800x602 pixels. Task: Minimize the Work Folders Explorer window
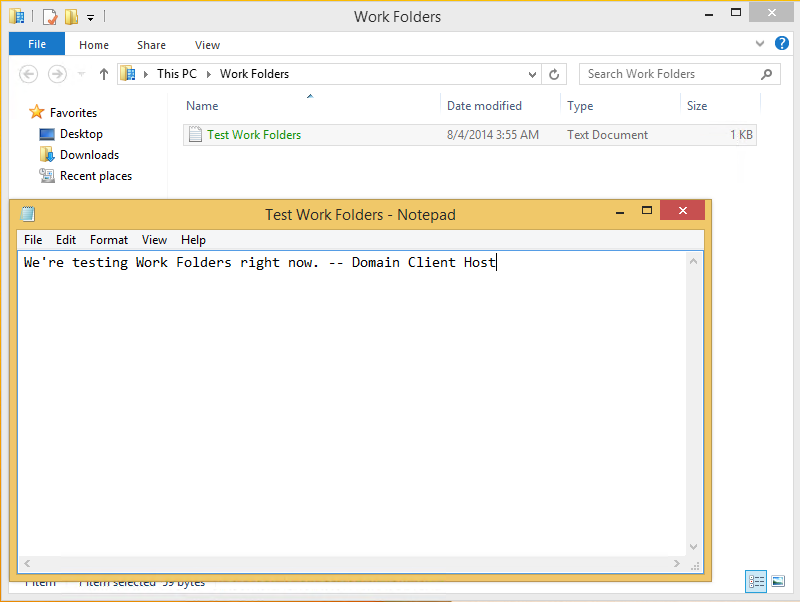pyautogui.click(x=709, y=15)
